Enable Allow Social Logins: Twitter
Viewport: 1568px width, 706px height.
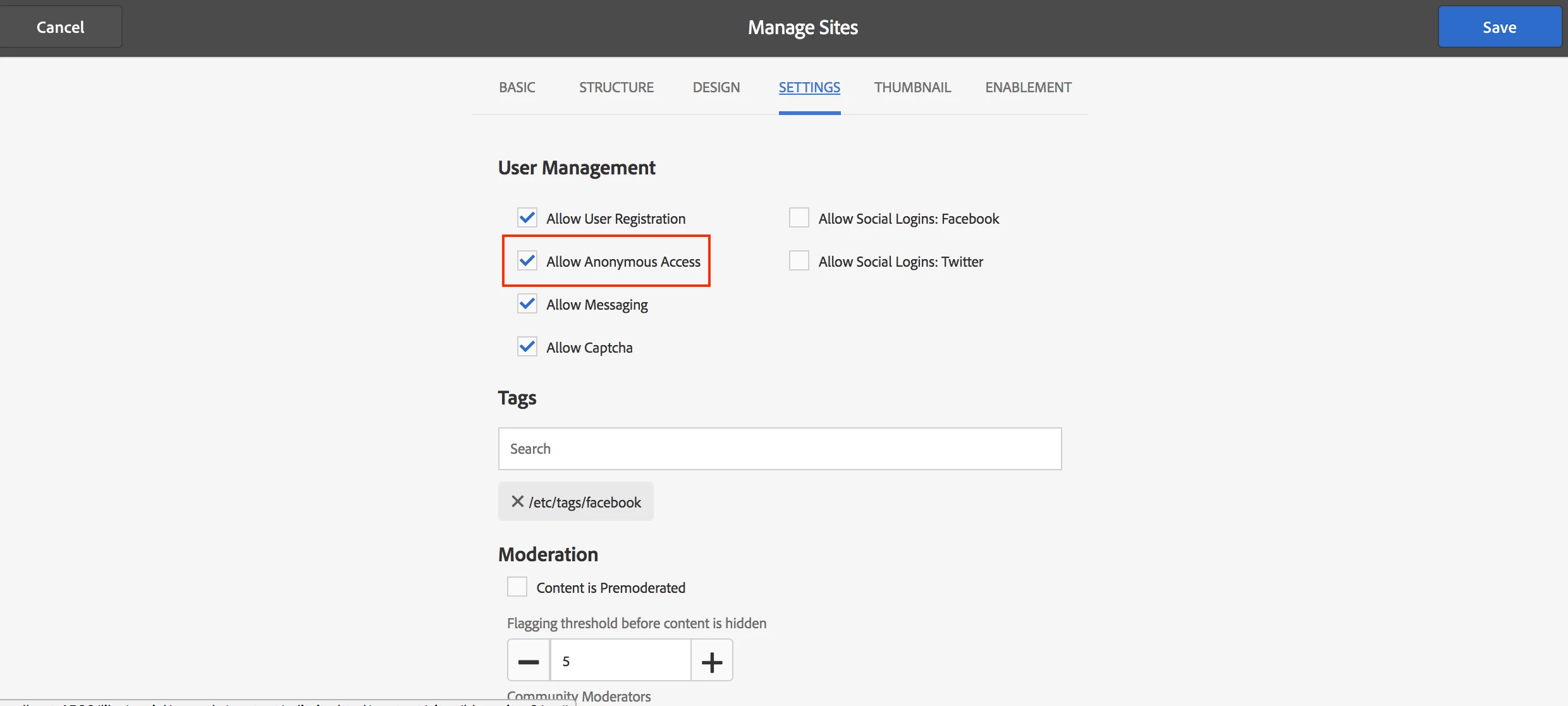point(799,261)
